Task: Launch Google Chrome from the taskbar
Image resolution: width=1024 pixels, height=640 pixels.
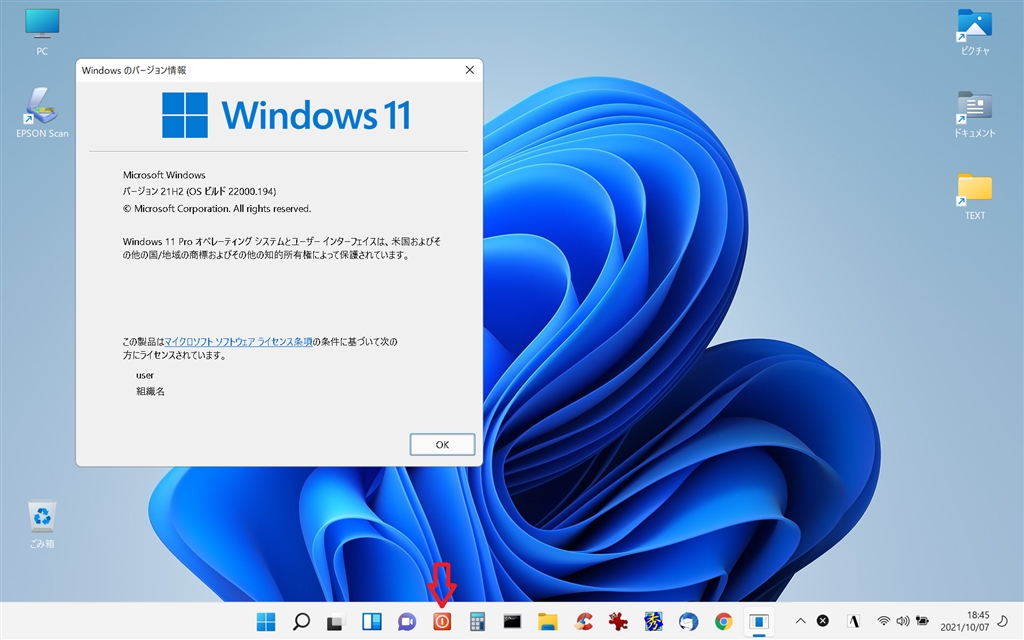Action: pyautogui.click(x=723, y=622)
